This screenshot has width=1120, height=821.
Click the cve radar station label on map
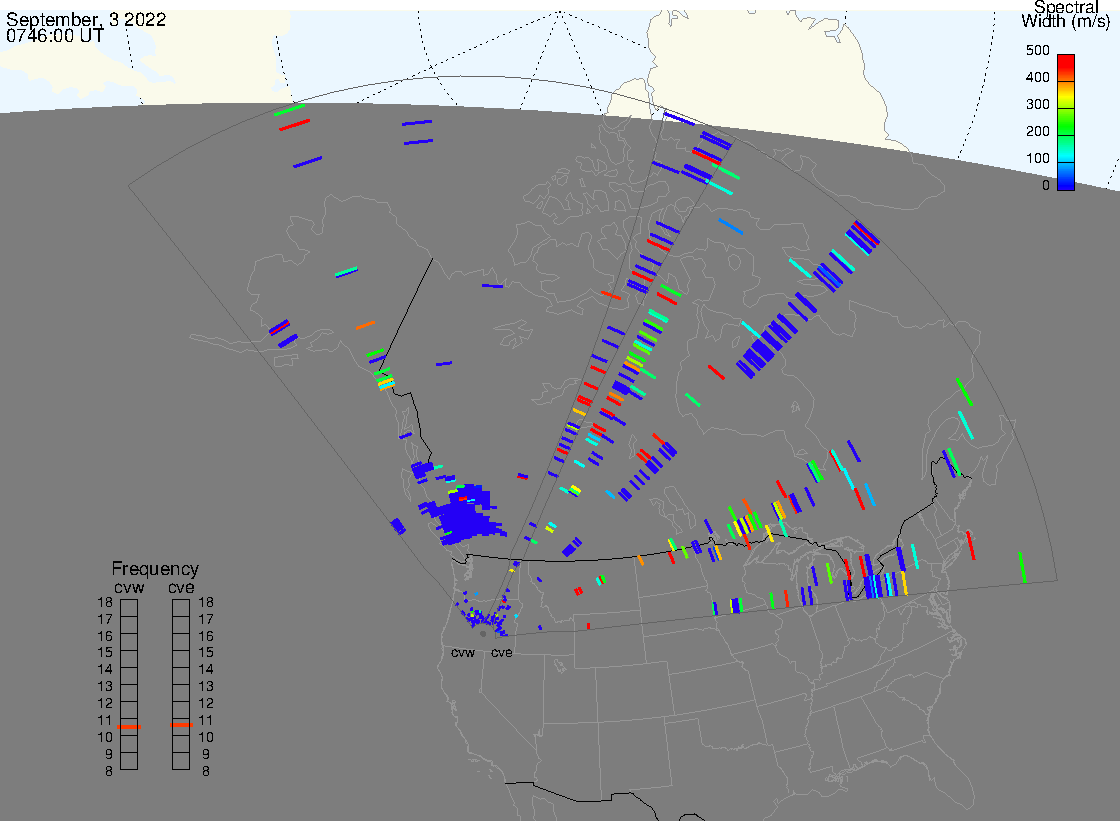[x=501, y=653]
